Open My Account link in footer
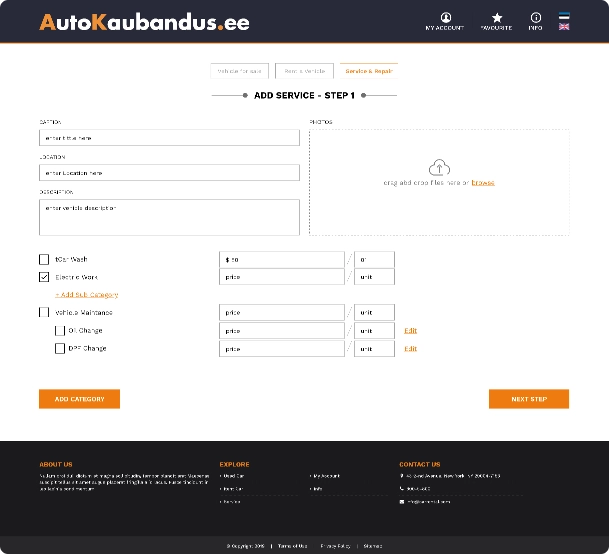The width and height of the screenshot is (609, 554). tap(325, 476)
